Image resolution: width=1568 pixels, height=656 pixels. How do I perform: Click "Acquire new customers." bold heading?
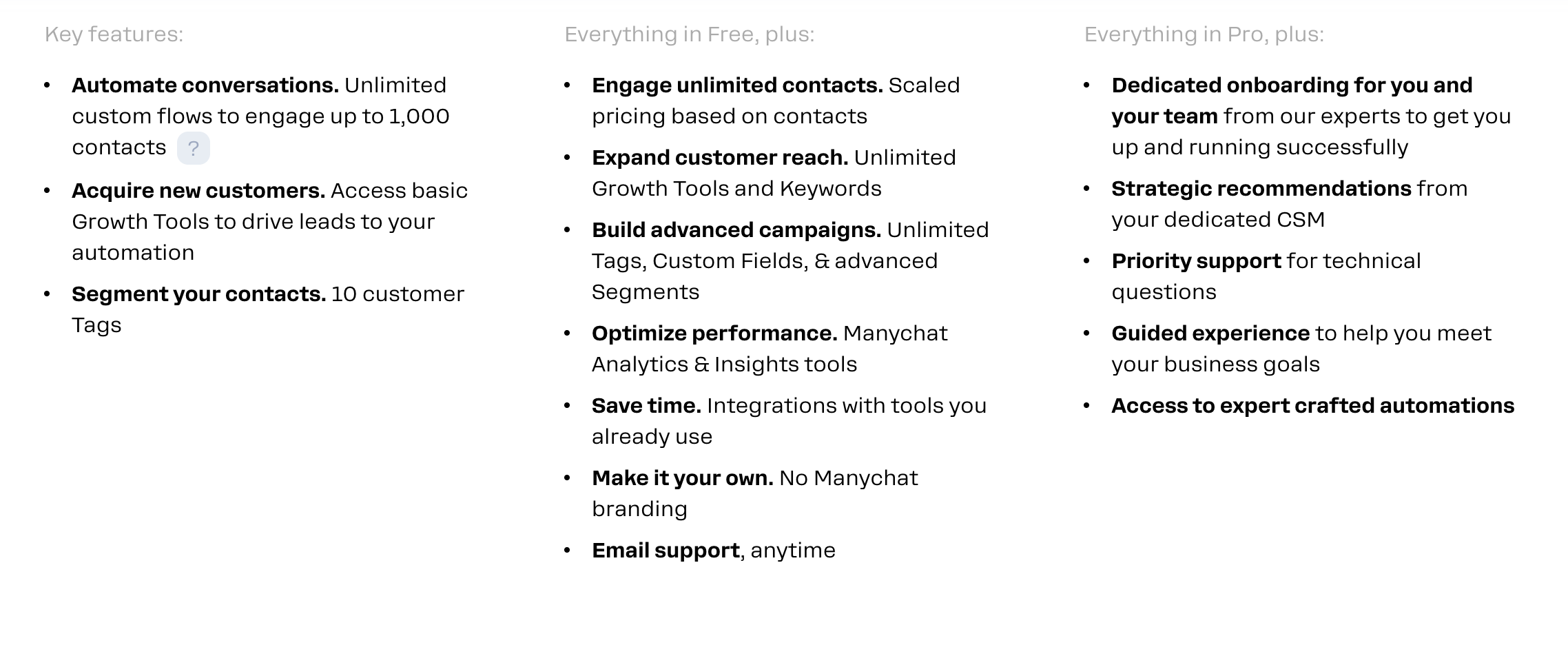(x=198, y=191)
